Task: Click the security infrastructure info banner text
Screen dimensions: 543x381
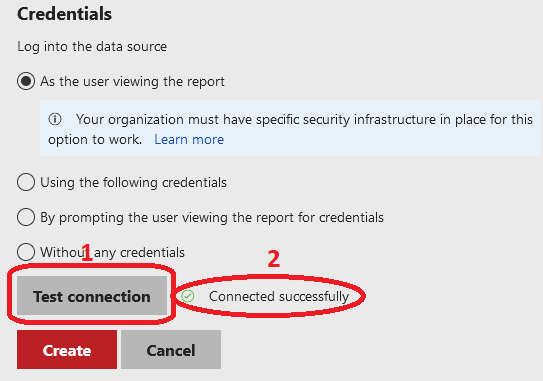Action: (x=290, y=129)
